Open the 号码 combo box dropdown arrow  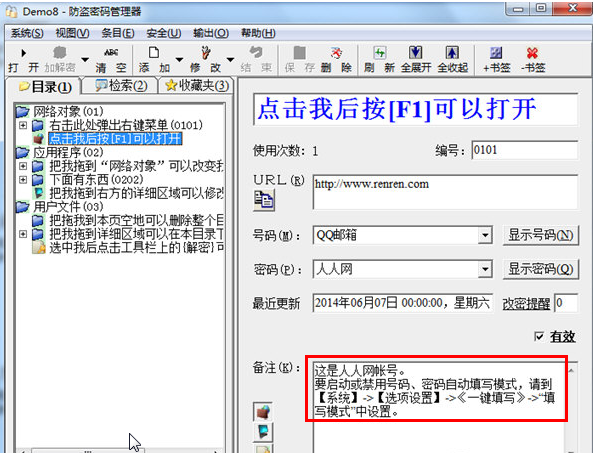click(484, 235)
